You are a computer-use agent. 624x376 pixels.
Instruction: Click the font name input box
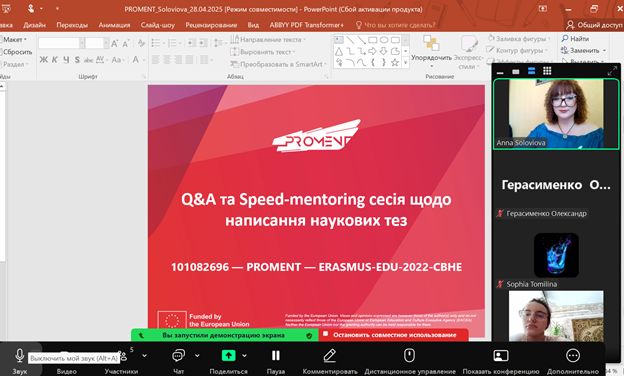click(x=59, y=43)
